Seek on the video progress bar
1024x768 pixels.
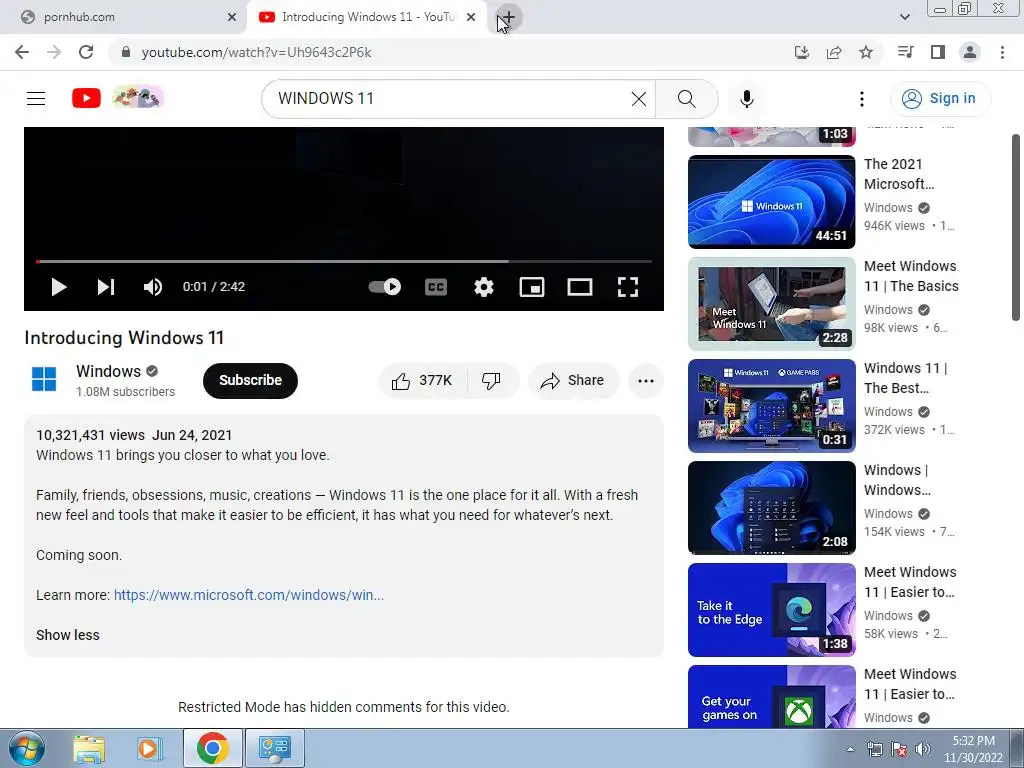pyautogui.click(x=344, y=261)
